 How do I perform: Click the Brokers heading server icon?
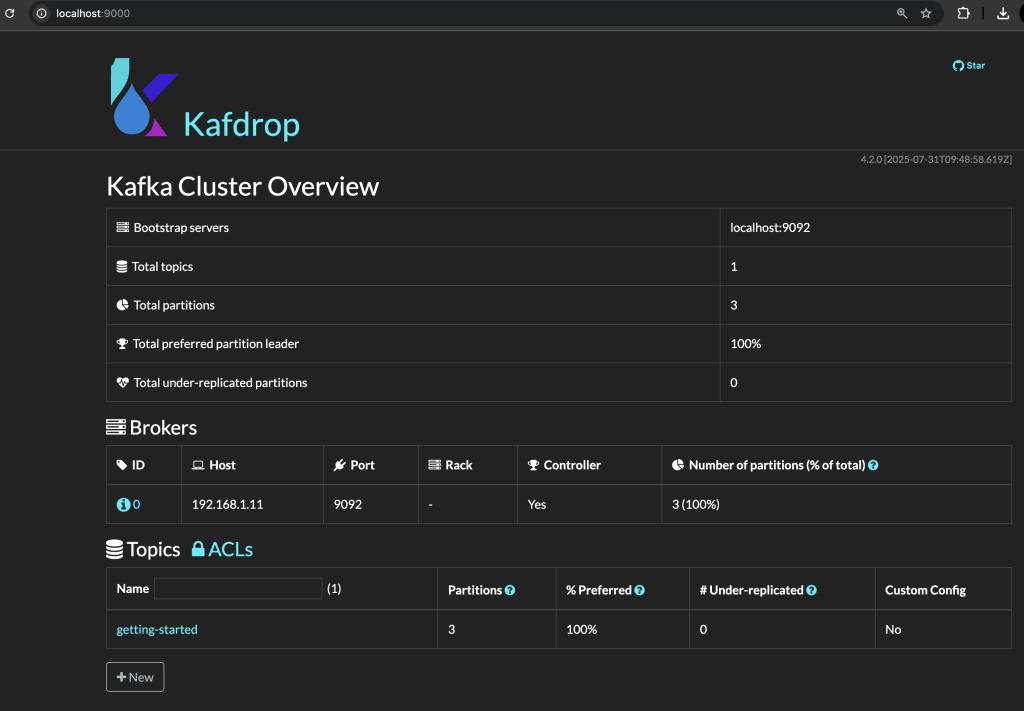pos(116,427)
